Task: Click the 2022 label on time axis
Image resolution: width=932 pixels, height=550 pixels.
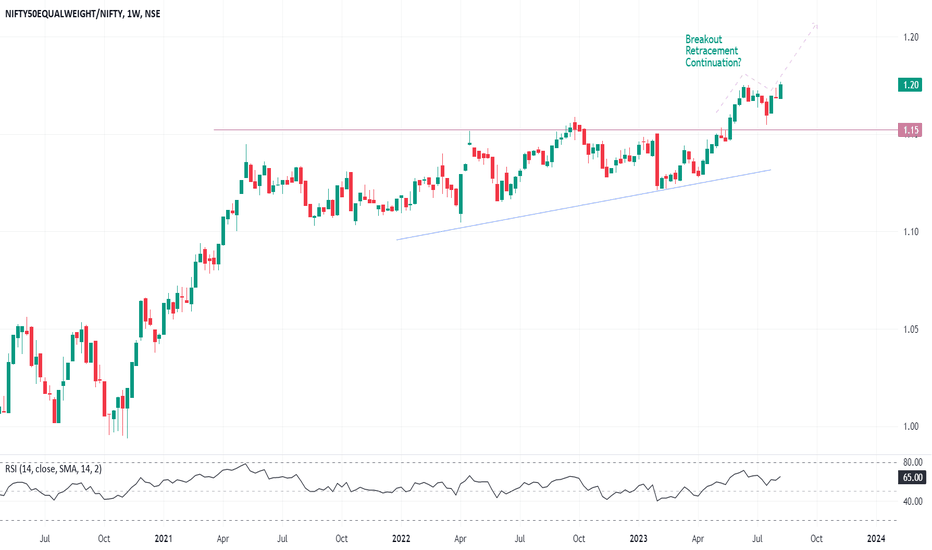Action: [401, 539]
